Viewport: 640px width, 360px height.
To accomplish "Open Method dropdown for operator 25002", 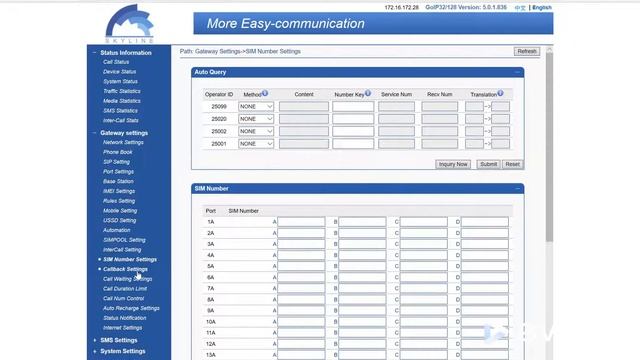I will (256, 131).
